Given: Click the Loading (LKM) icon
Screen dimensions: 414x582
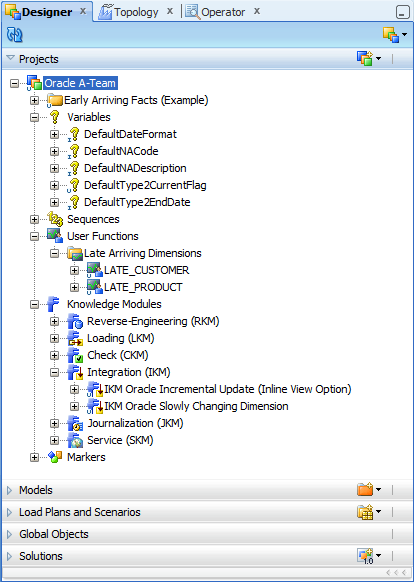Looking at the screenshot, I should [75, 338].
